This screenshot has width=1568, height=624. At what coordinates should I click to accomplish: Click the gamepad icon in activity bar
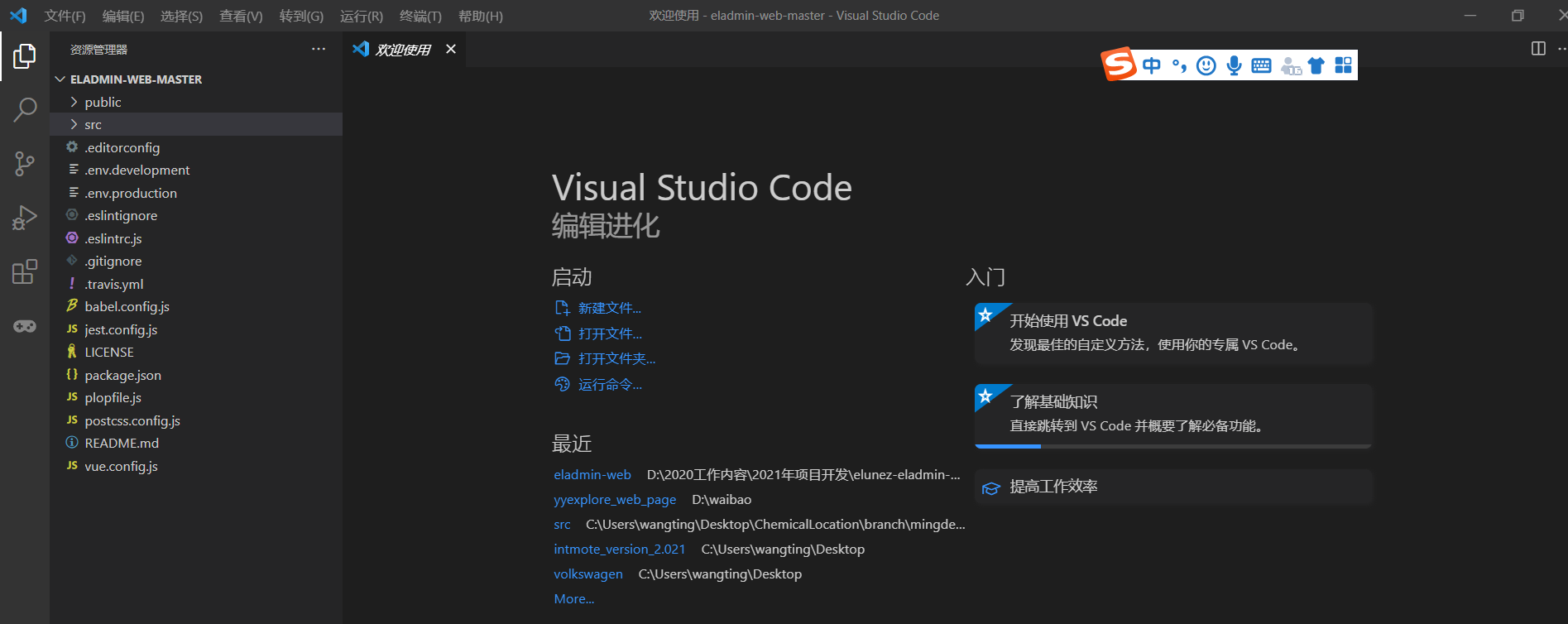tap(25, 326)
